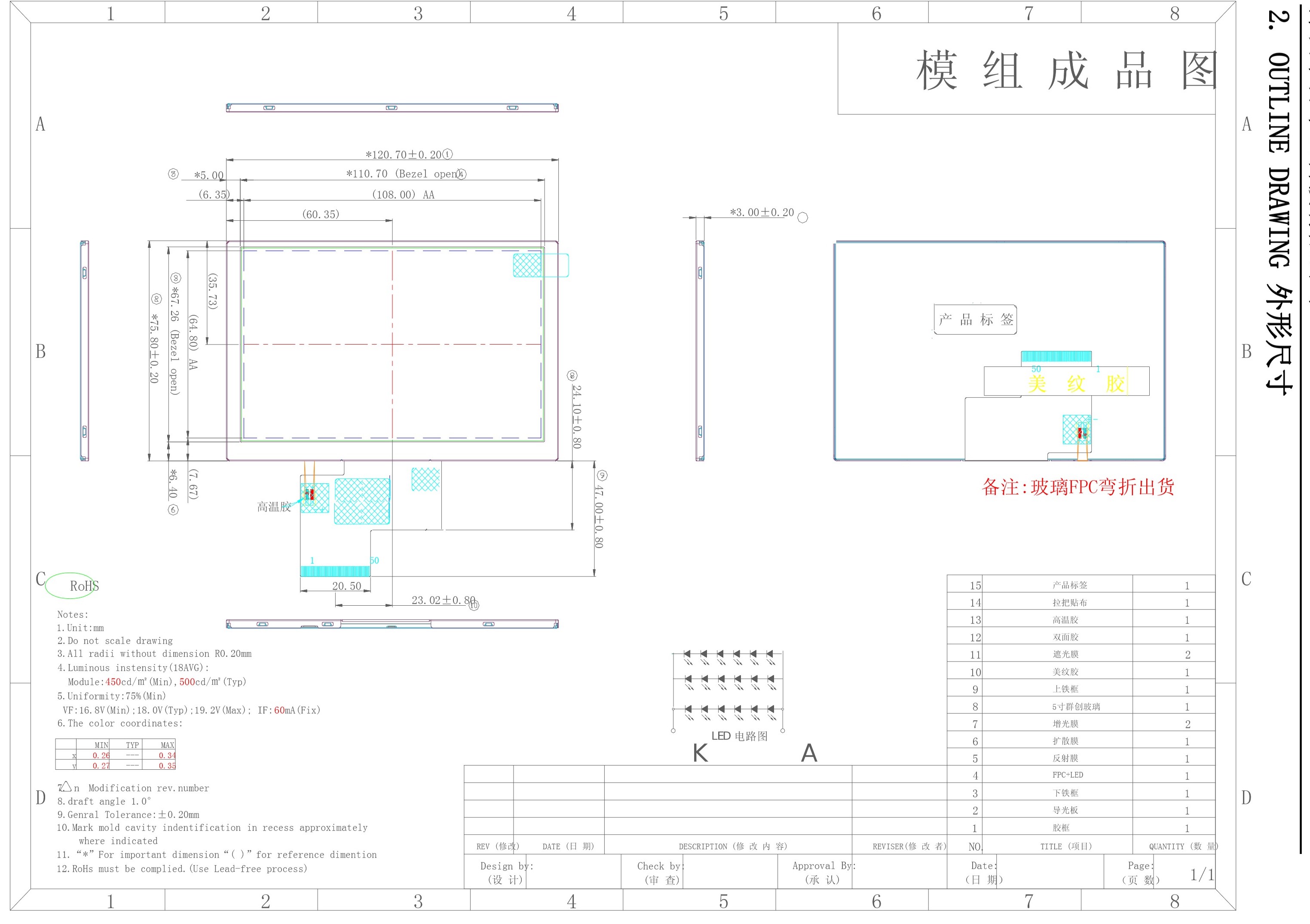The width and height of the screenshot is (1310, 924).
Task: Click the anode 'A' label of LED circuit
Action: coord(809,753)
